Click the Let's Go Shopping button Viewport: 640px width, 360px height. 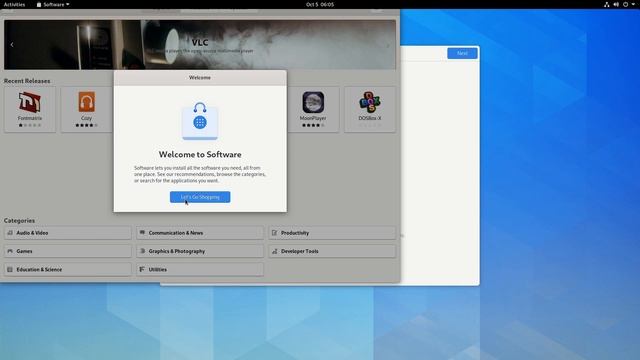pos(200,197)
